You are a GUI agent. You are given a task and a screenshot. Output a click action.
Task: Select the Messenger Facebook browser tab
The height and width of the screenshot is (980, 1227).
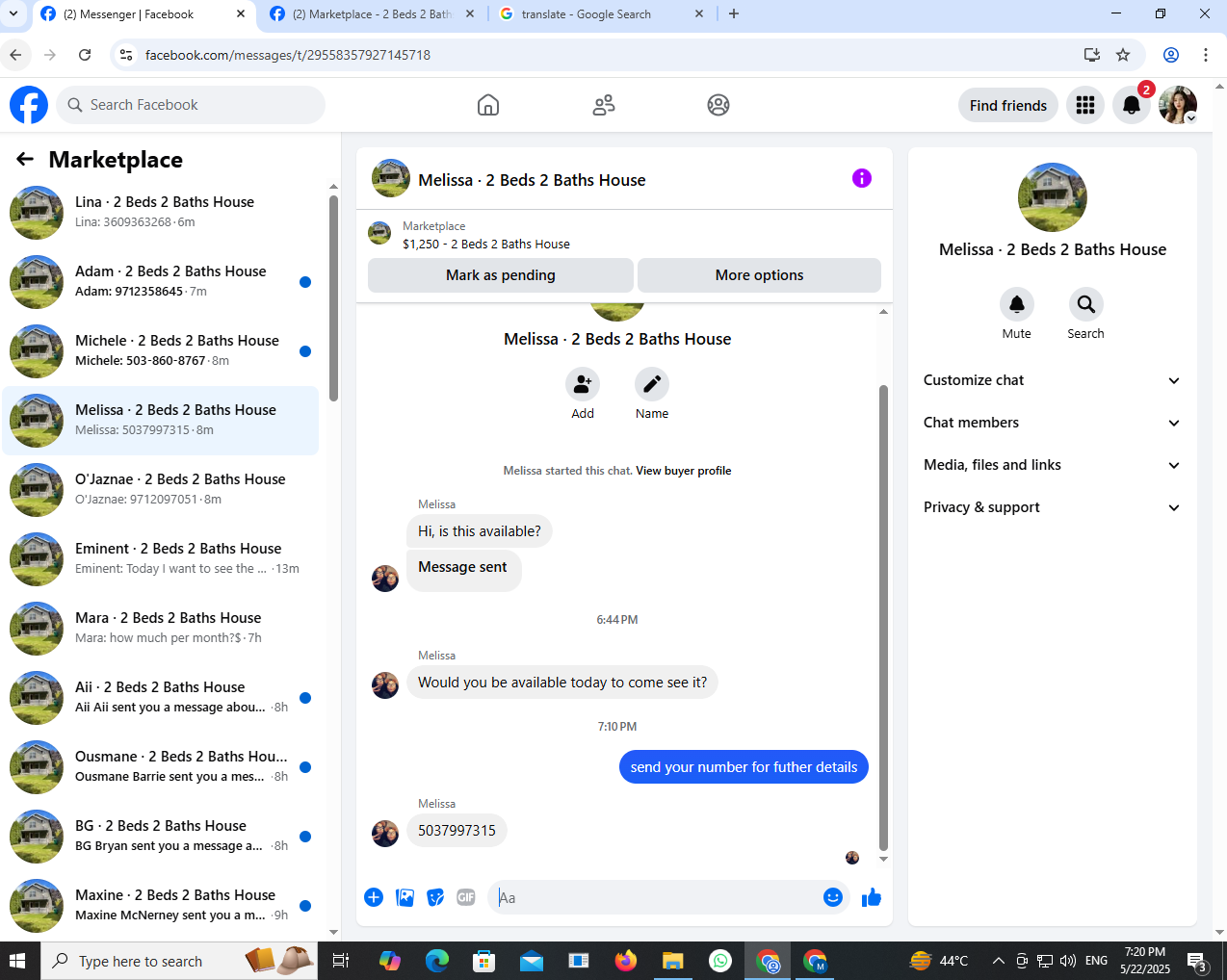(x=143, y=14)
